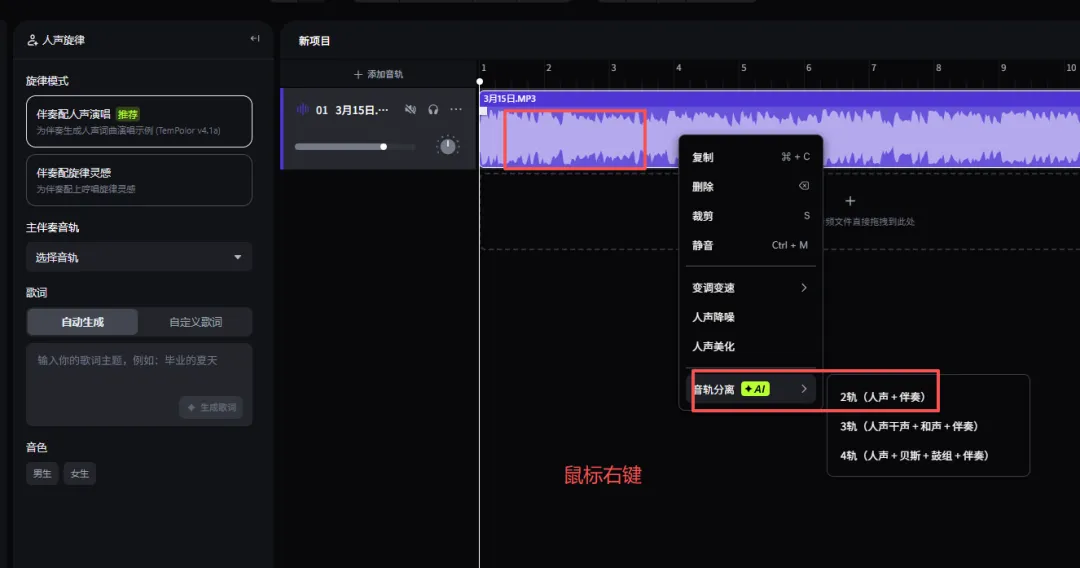Select 2轨（人声+伴奏） separation
1080x568 pixels.
pyautogui.click(x=882, y=397)
